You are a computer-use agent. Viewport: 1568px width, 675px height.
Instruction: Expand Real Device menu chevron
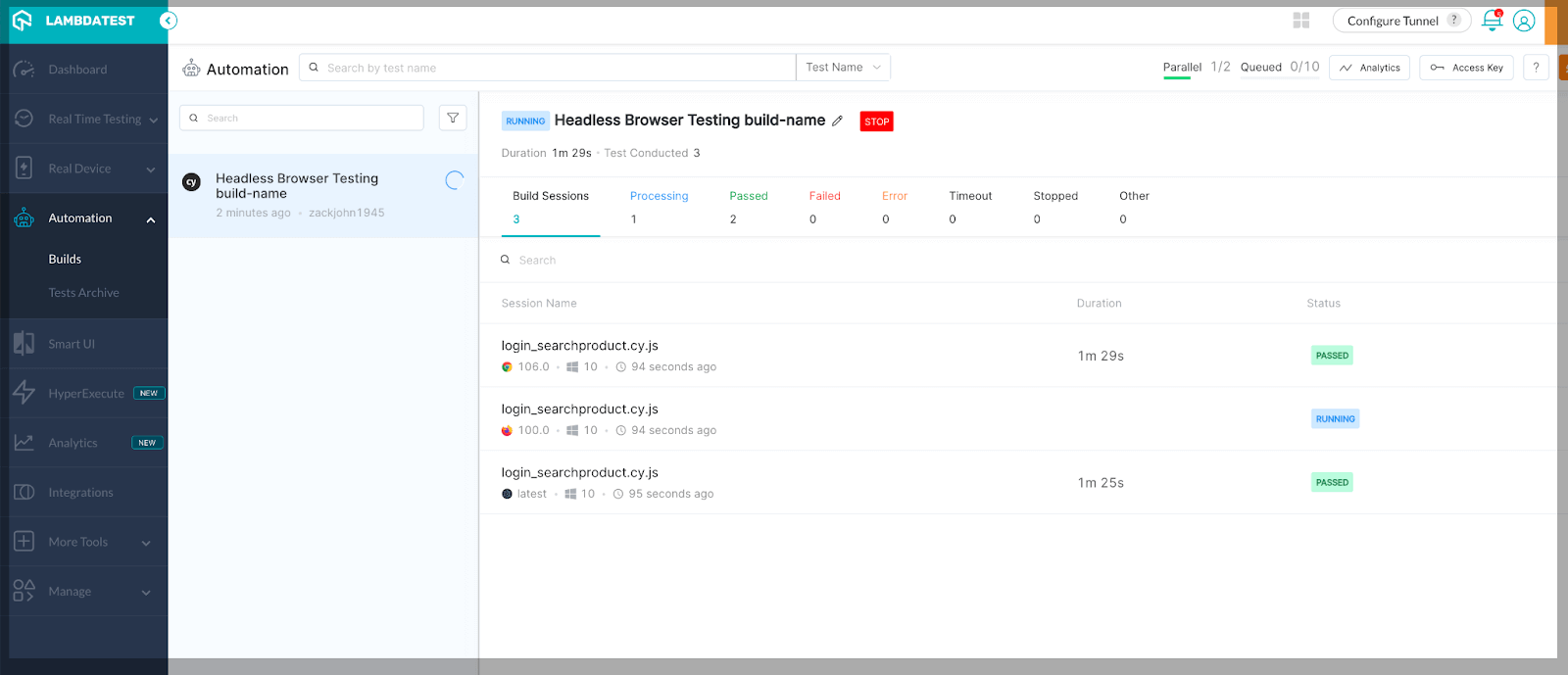tap(151, 169)
